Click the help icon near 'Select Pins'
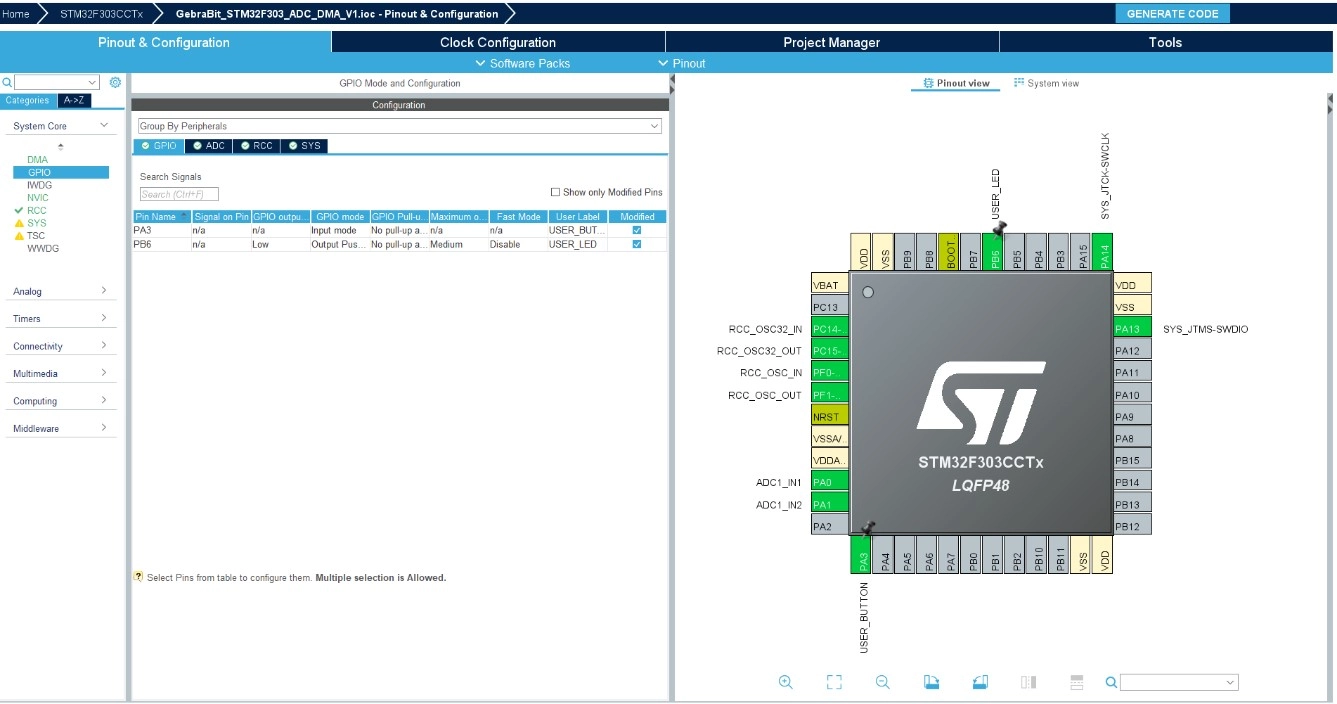The image size is (1337, 704). pyautogui.click(x=138, y=577)
